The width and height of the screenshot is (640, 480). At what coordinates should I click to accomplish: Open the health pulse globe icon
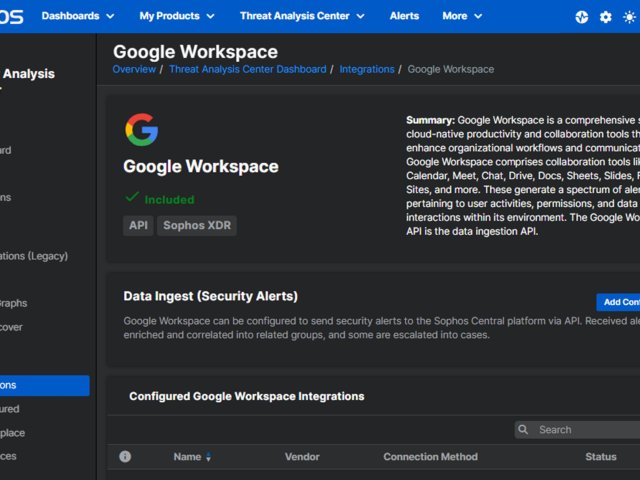pyautogui.click(x=582, y=17)
